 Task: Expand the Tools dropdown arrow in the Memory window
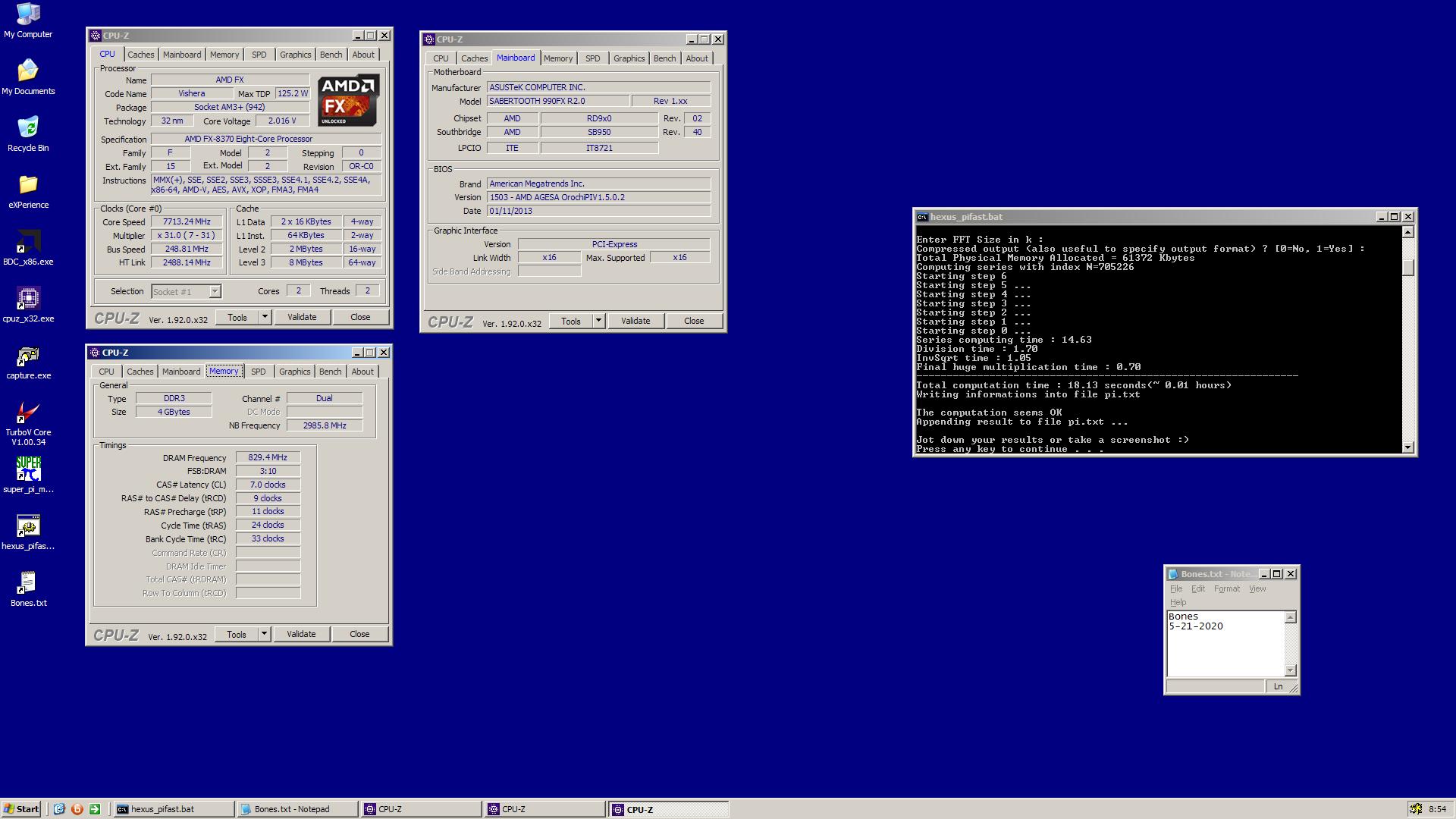point(264,635)
